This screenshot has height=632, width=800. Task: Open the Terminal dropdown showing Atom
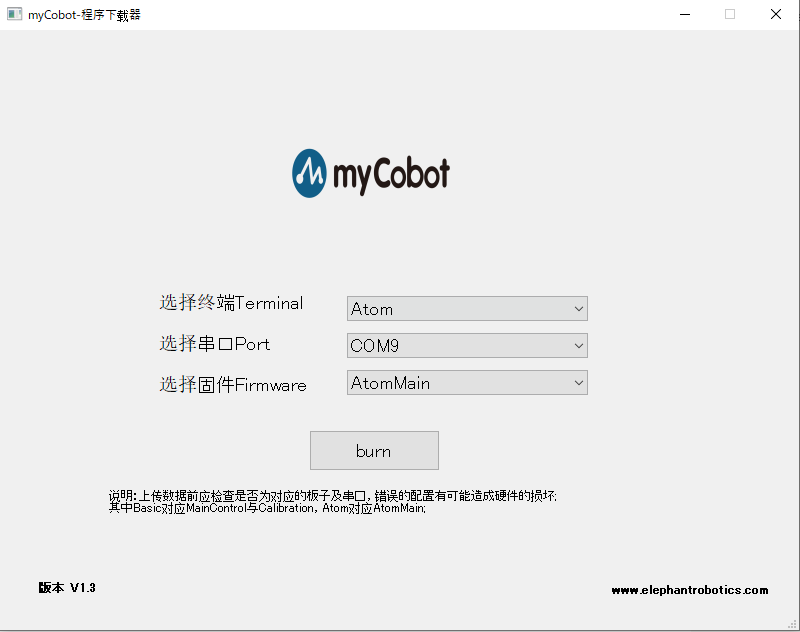click(x=467, y=309)
